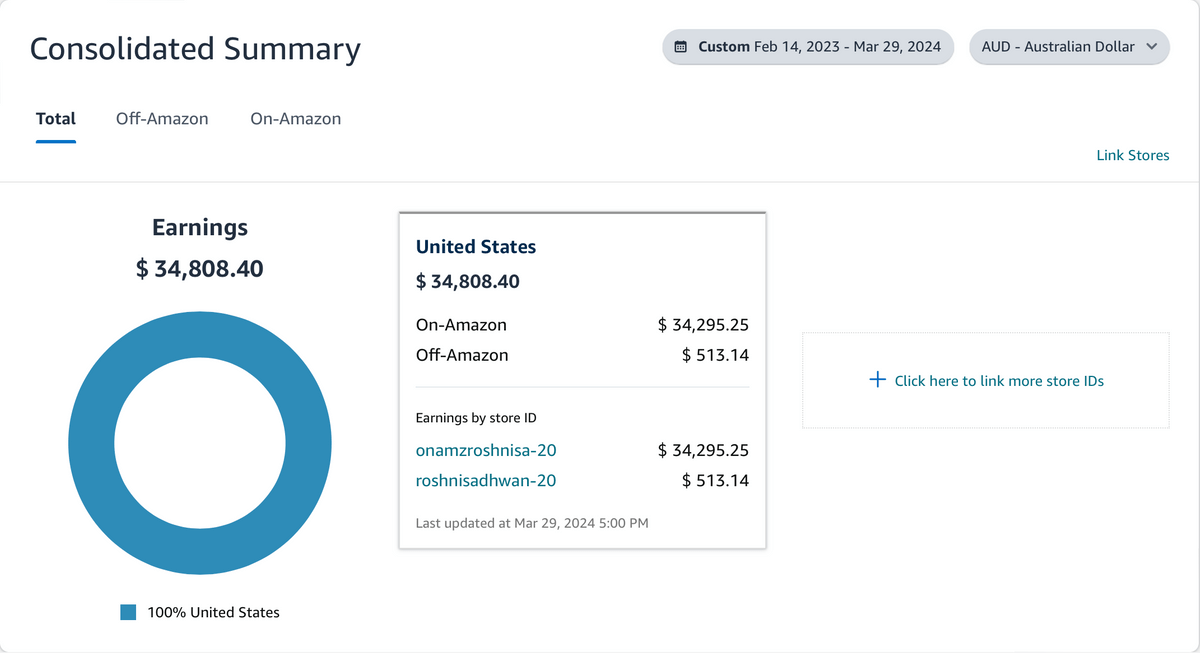
Task: Click the Link Stores link
Action: [x=1132, y=155]
